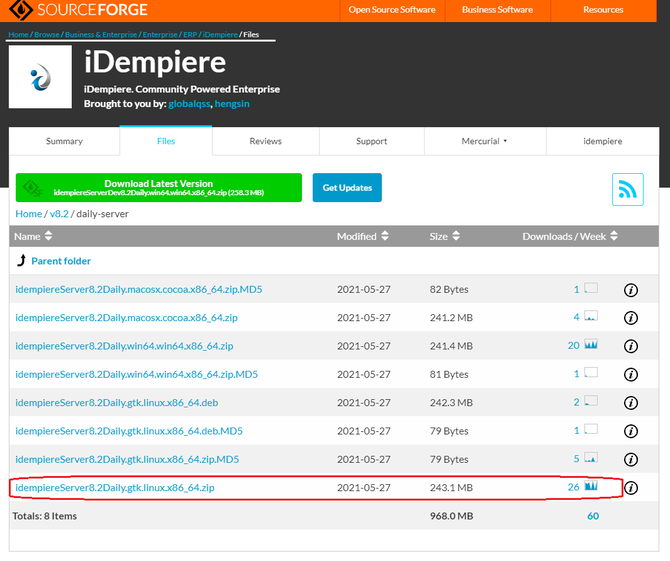
Task: Show info for macosx.cocoa.x86_64.zip file
Action: point(631,318)
